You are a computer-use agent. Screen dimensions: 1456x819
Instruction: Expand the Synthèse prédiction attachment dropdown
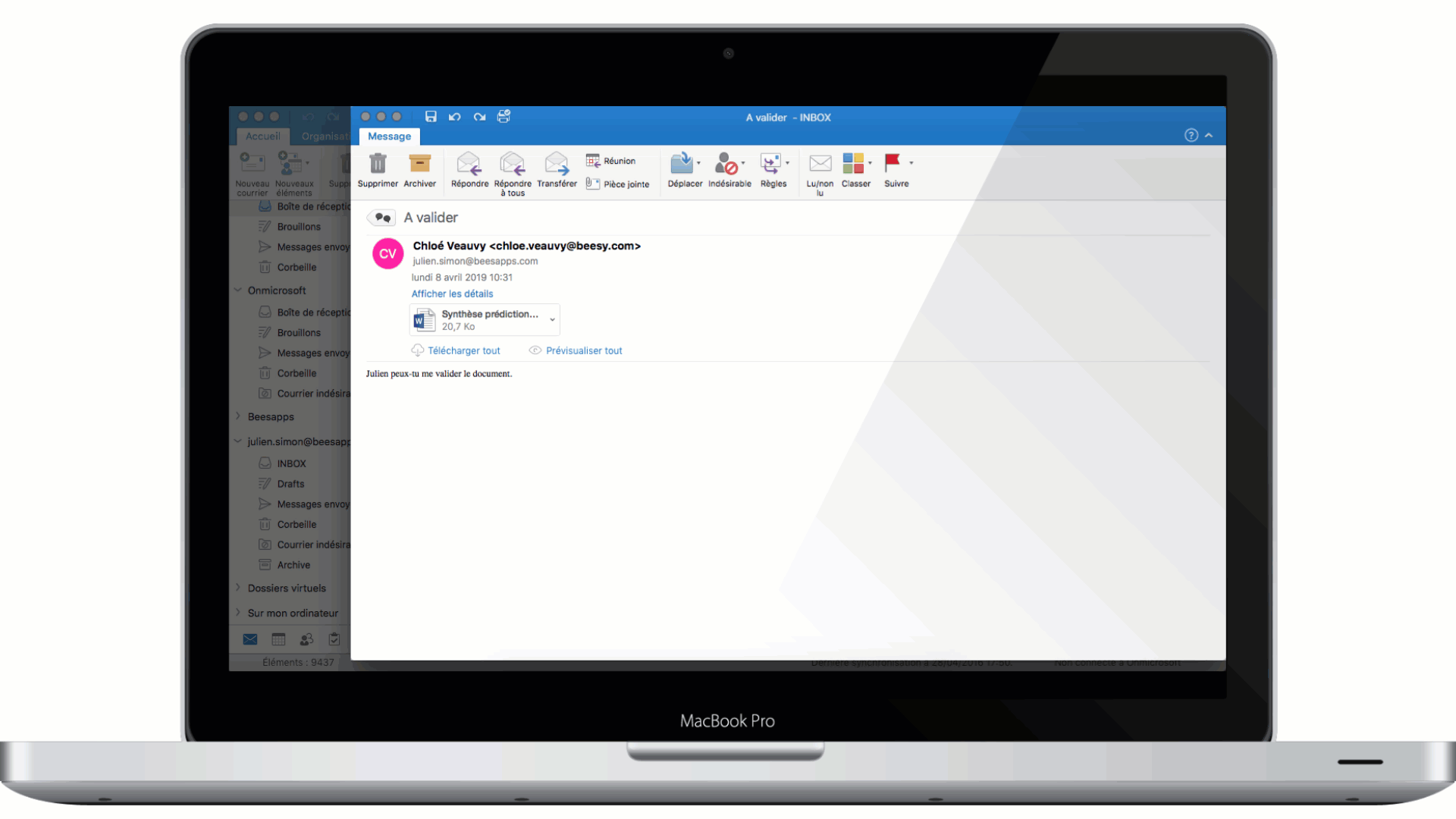click(x=553, y=319)
